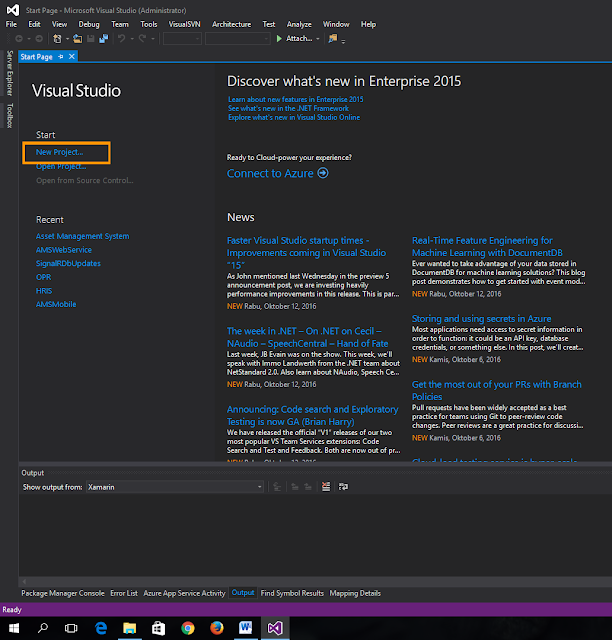Click Connect to Azure link

[x=270, y=173]
